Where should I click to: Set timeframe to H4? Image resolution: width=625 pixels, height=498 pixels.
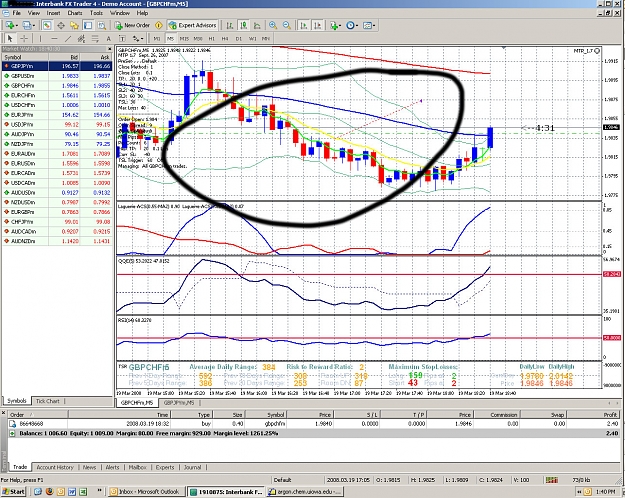point(225,39)
